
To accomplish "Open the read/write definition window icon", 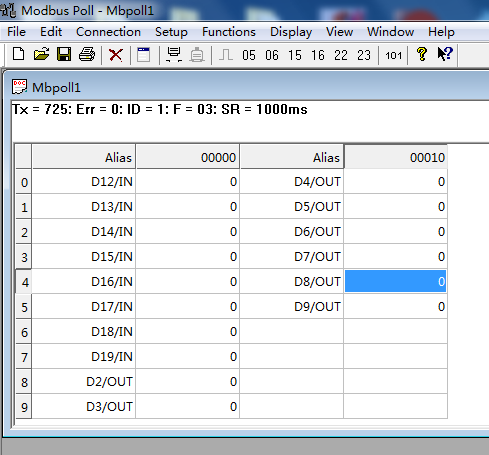I will (x=144, y=55).
